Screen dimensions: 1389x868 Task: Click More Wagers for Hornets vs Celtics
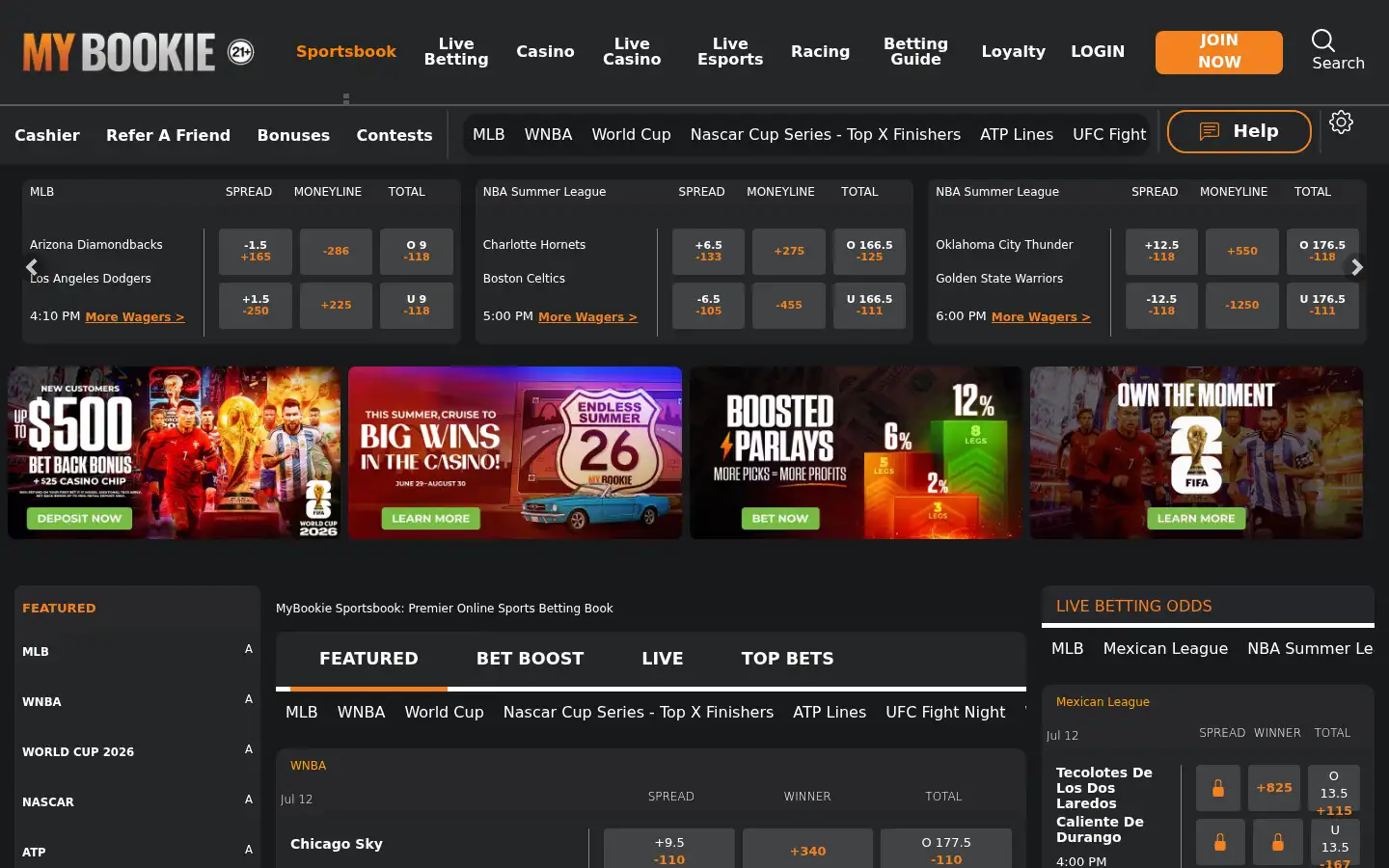pyautogui.click(x=587, y=316)
